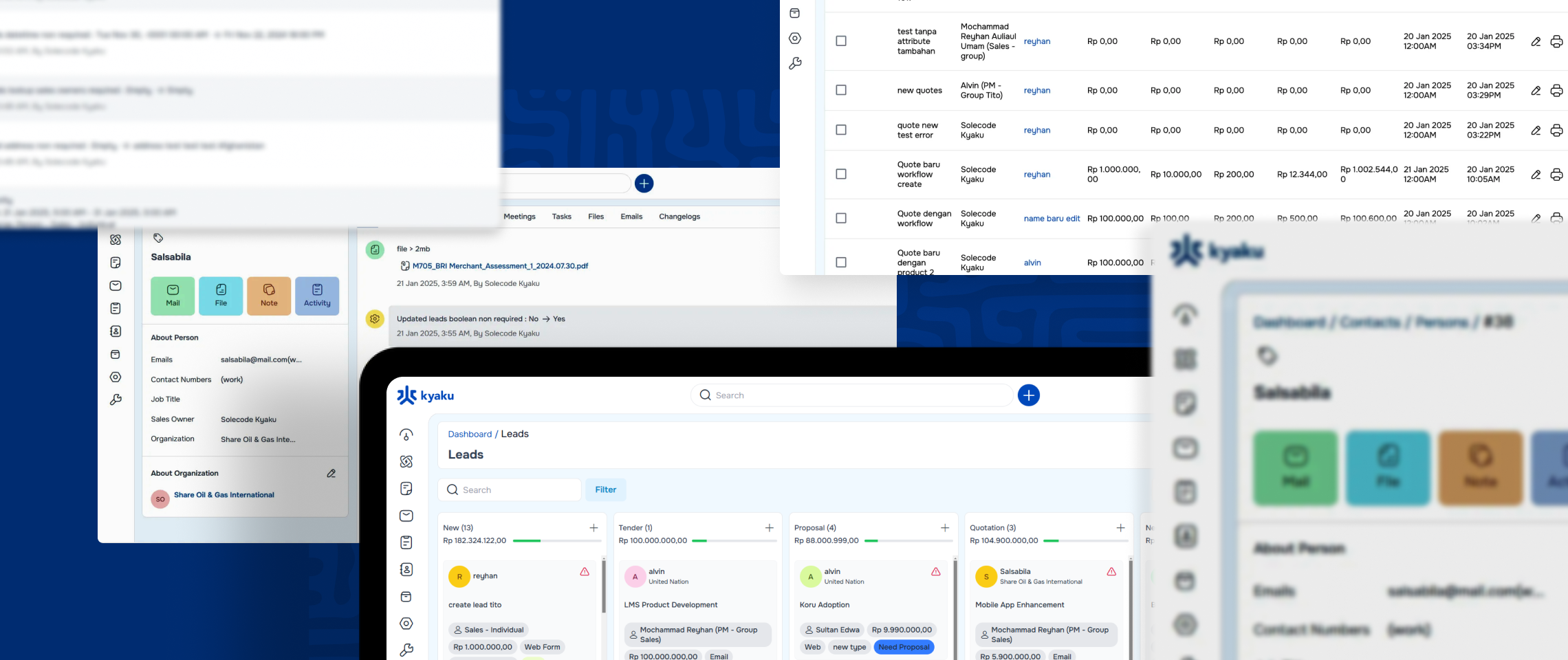This screenshot has height=660, width=1568.
Task: Open Share Oil & Gas International organization link
Action: click(224, 495)
